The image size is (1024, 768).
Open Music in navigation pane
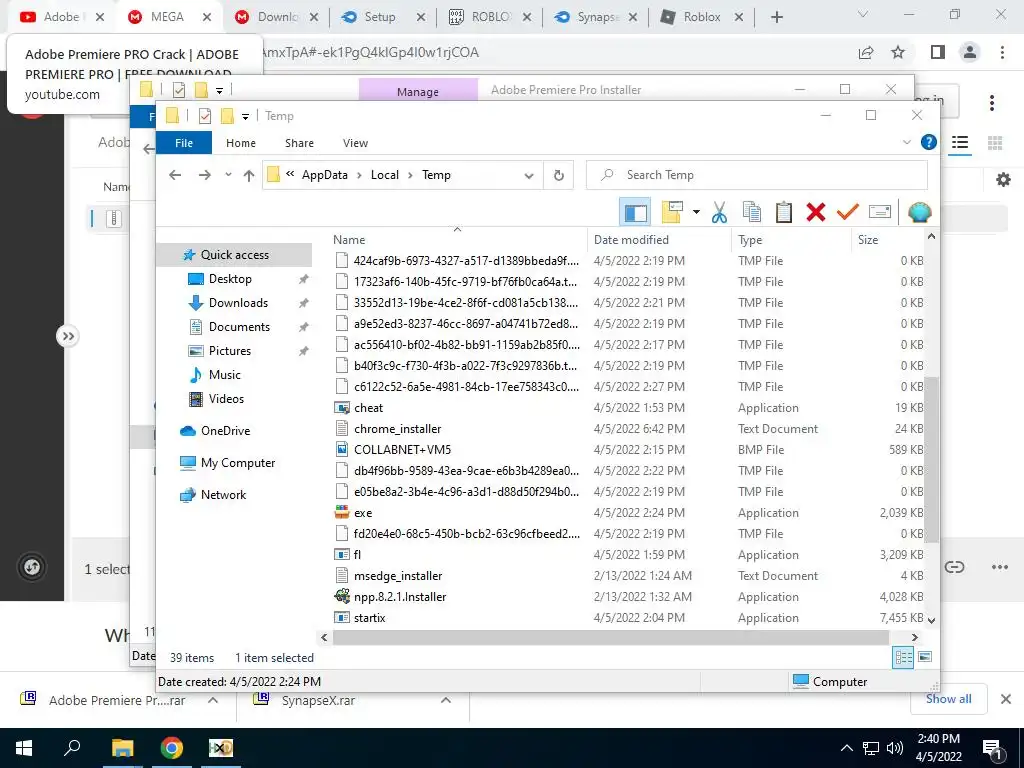click(225, 375)
